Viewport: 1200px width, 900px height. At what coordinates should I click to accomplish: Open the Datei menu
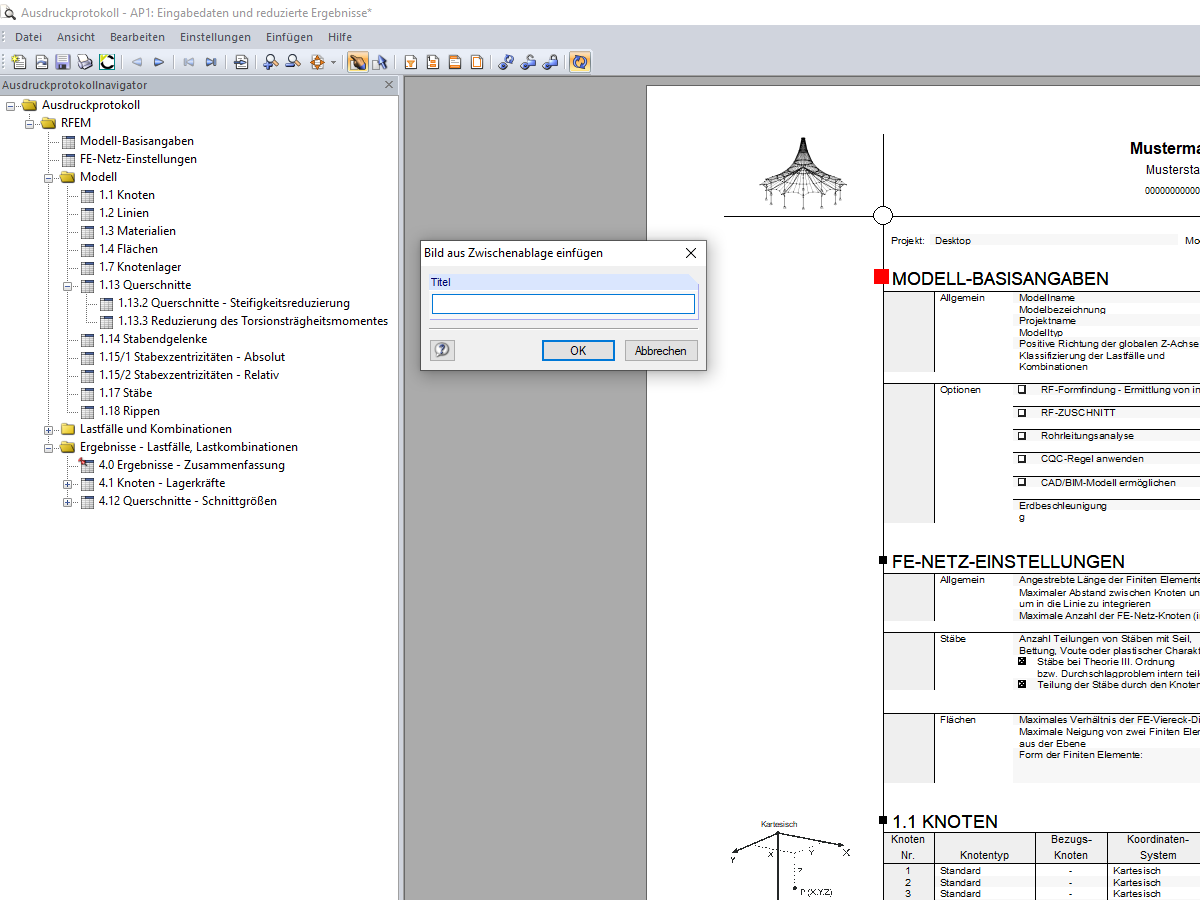[x=28, y=37]
